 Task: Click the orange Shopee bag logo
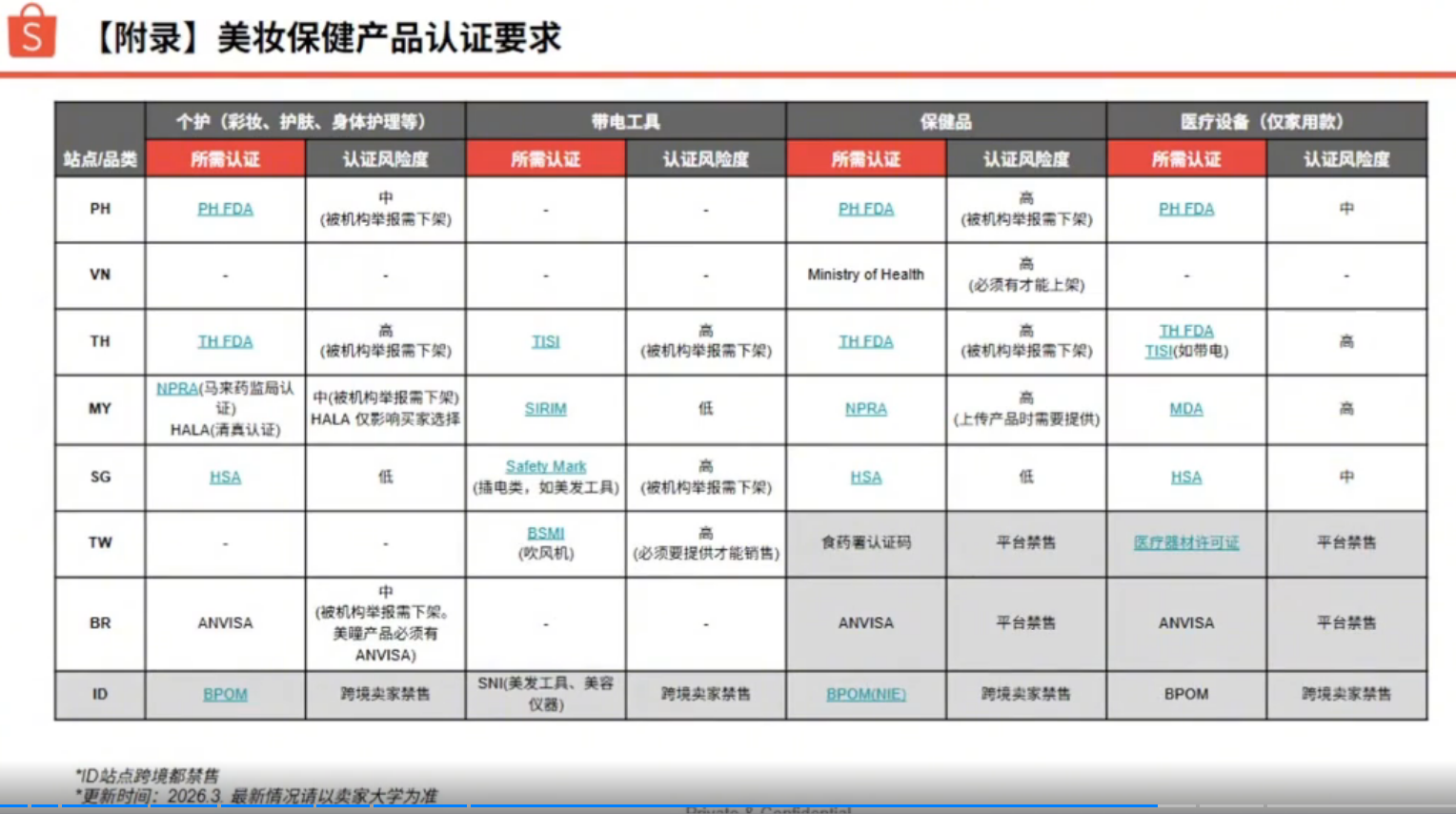[31, 31]
